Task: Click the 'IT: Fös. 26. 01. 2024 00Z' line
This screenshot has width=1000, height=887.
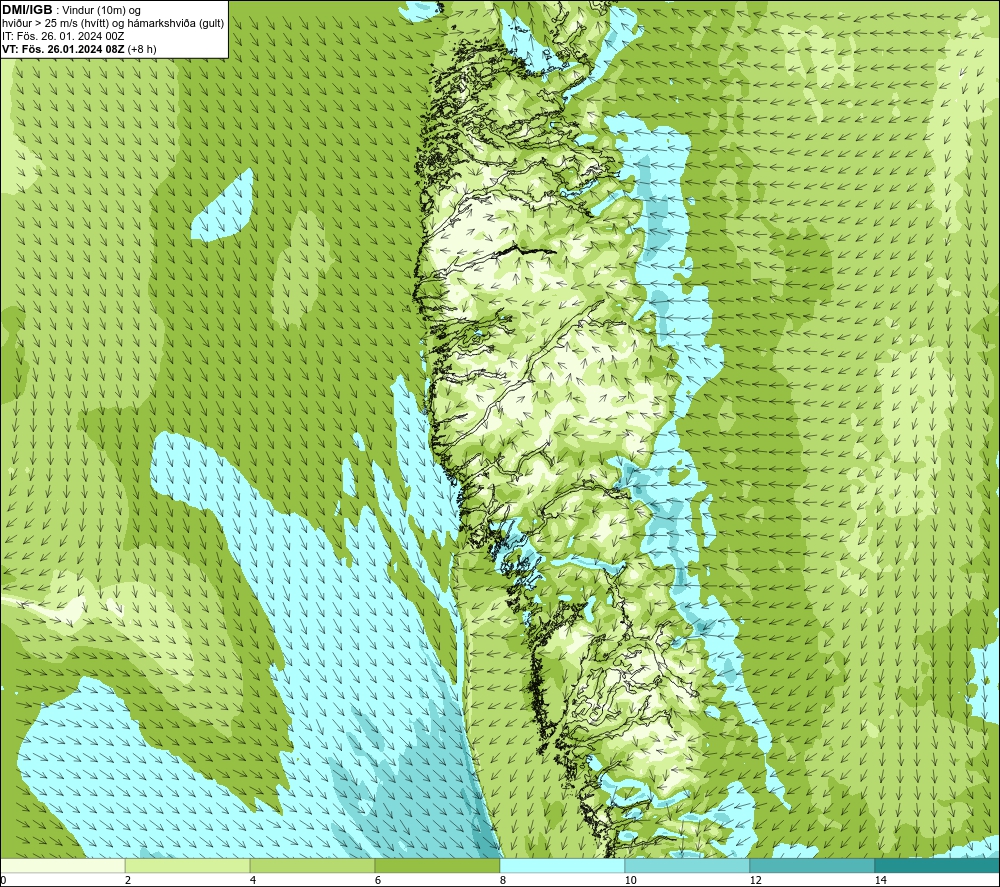Action: point(63,36)
